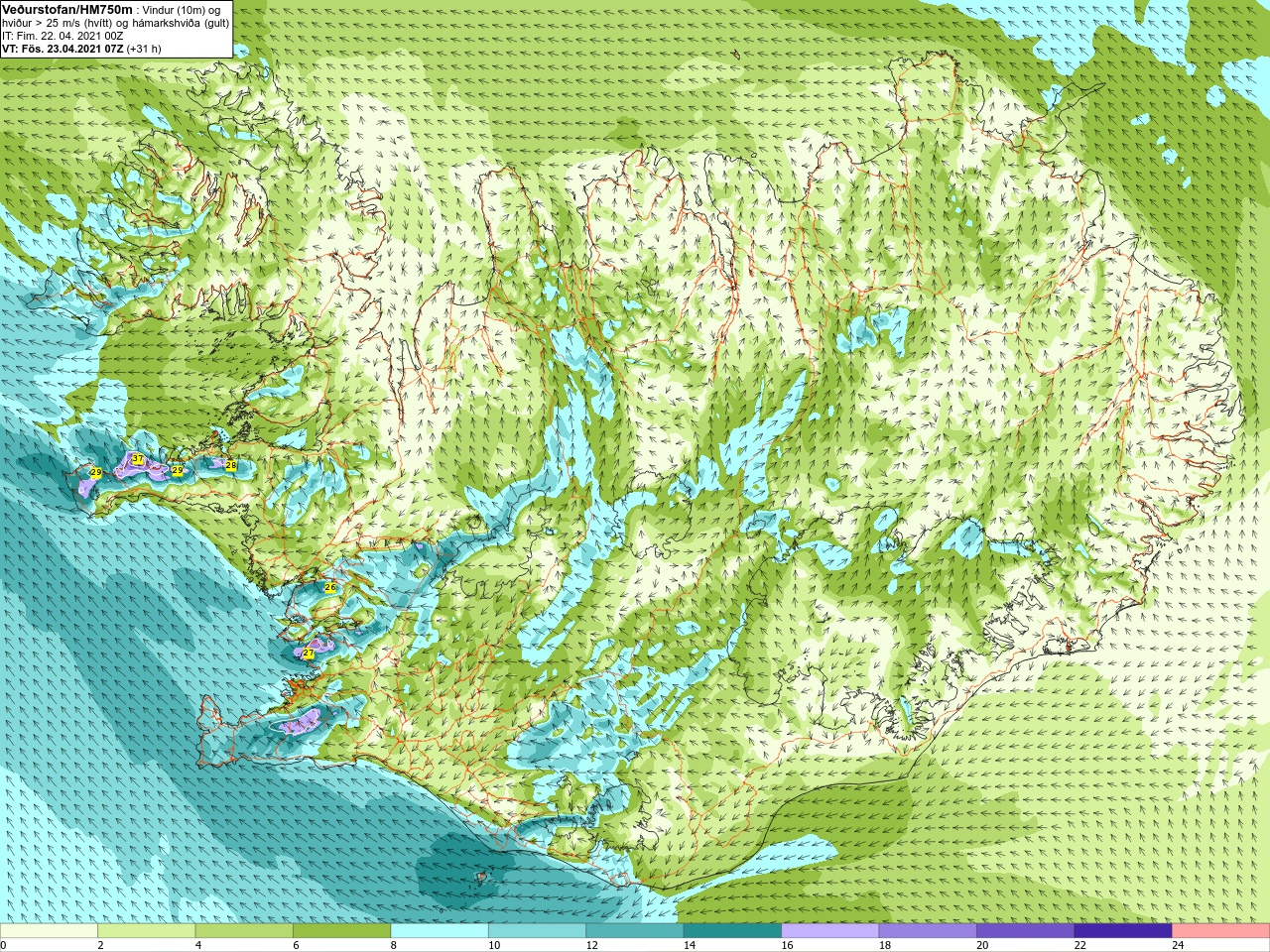Click the Veðurstofan/HM750m title text
Screen dimensions: 1270x952
pyautogui.click(x=67, y=10)
